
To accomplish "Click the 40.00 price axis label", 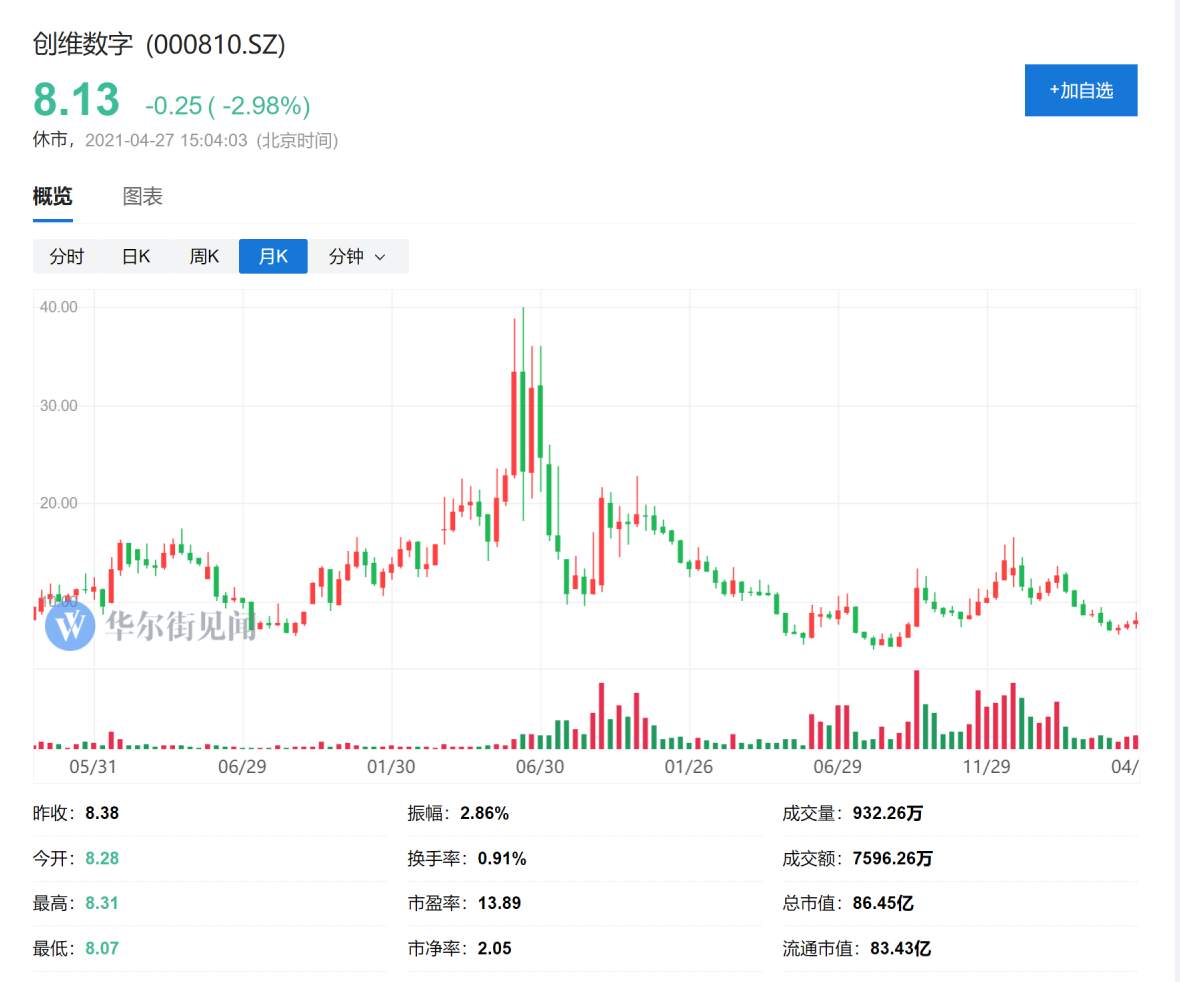I will pyautogui.click(x=59, y=307).
